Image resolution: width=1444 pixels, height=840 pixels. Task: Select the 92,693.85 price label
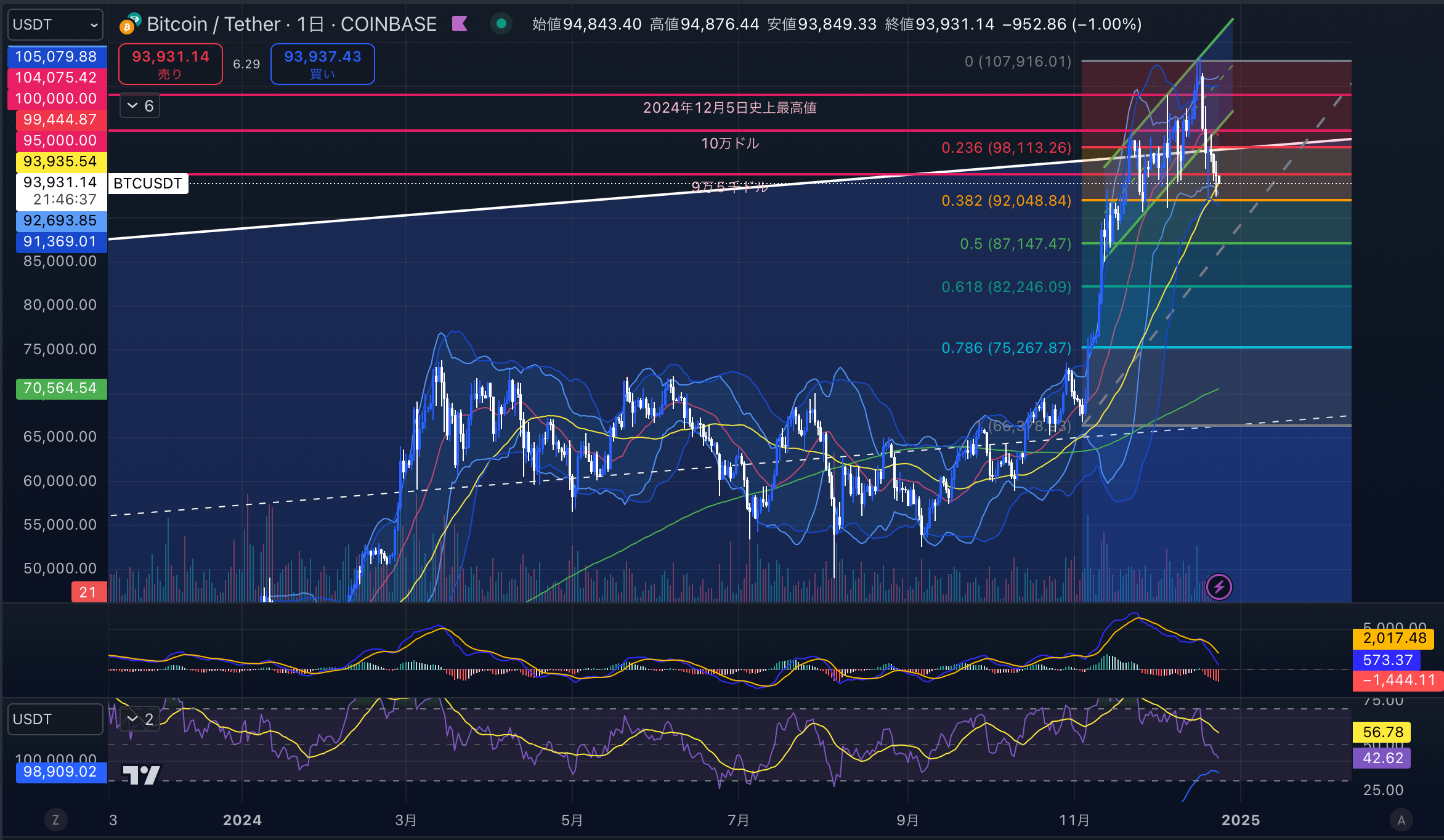tap(61, 220)
